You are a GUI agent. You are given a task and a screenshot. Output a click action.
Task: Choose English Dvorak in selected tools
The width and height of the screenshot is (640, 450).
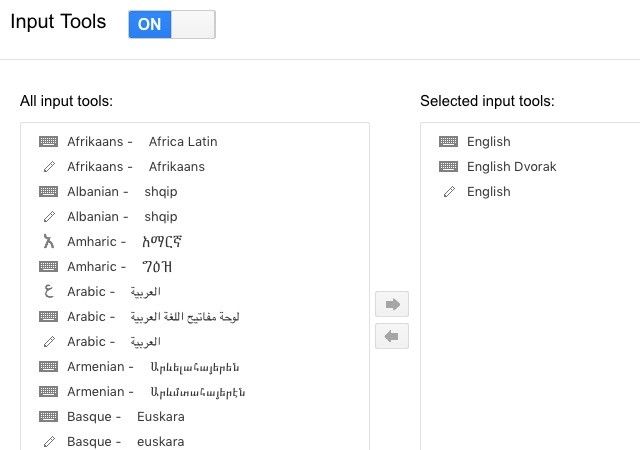510,167
